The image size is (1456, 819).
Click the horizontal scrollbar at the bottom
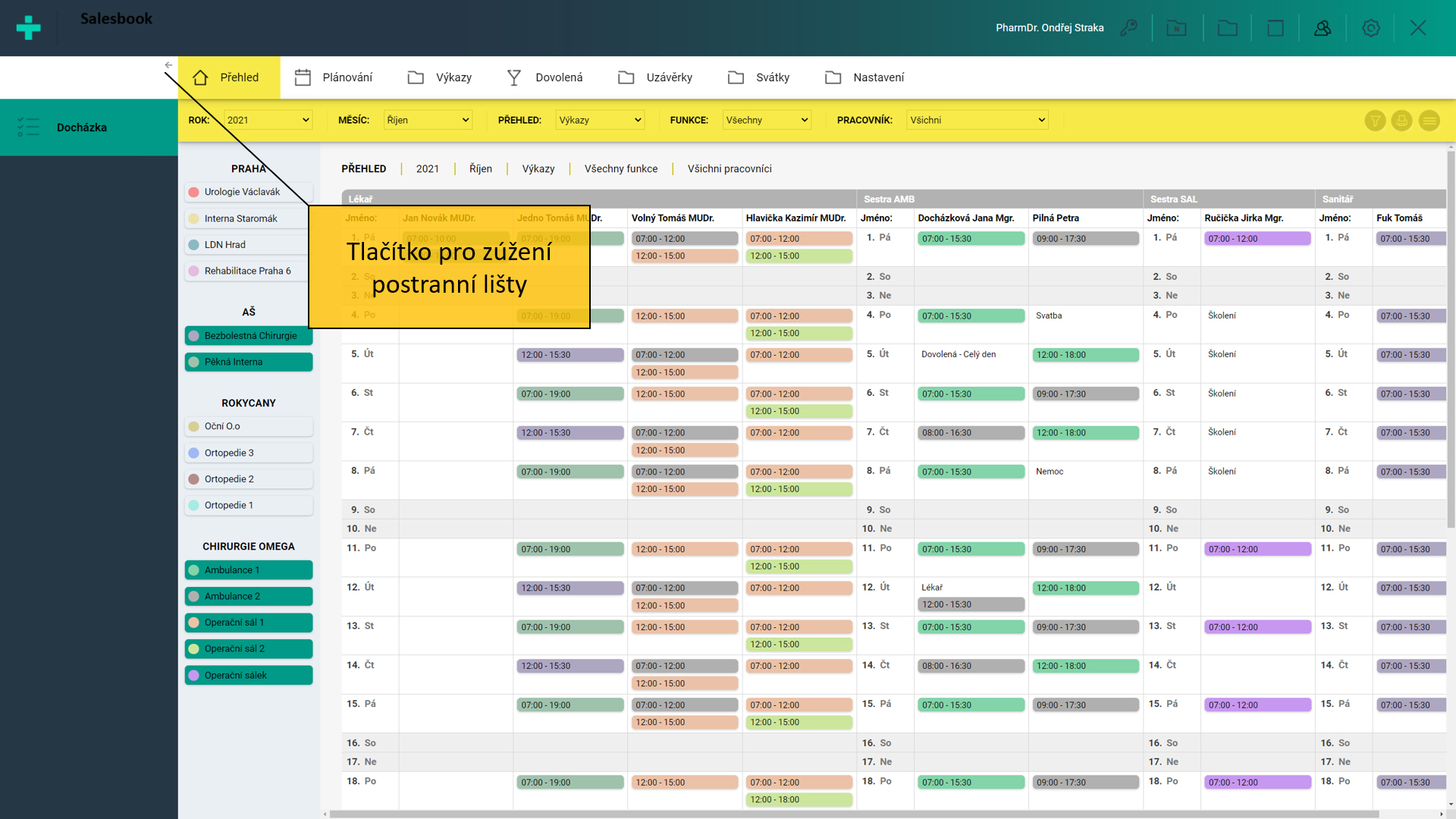(x=852, y=814)
